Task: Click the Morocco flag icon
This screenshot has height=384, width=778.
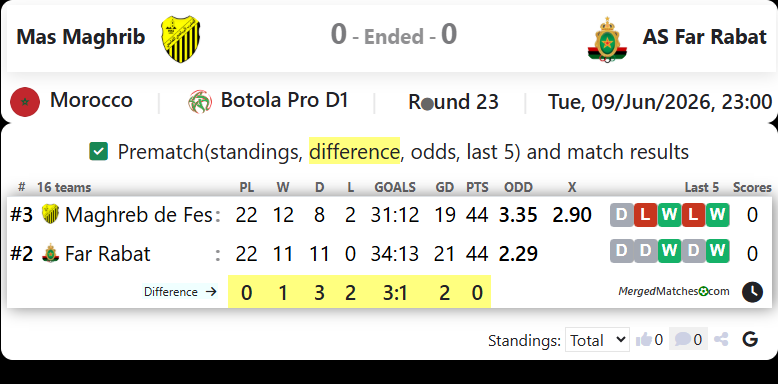Action: [x=25, y=102]
